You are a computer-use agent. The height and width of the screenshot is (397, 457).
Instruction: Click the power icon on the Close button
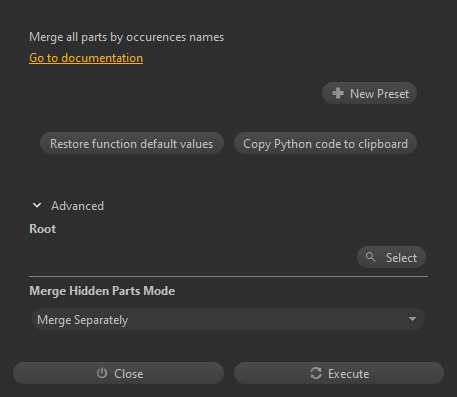click(x=102, y=373)
